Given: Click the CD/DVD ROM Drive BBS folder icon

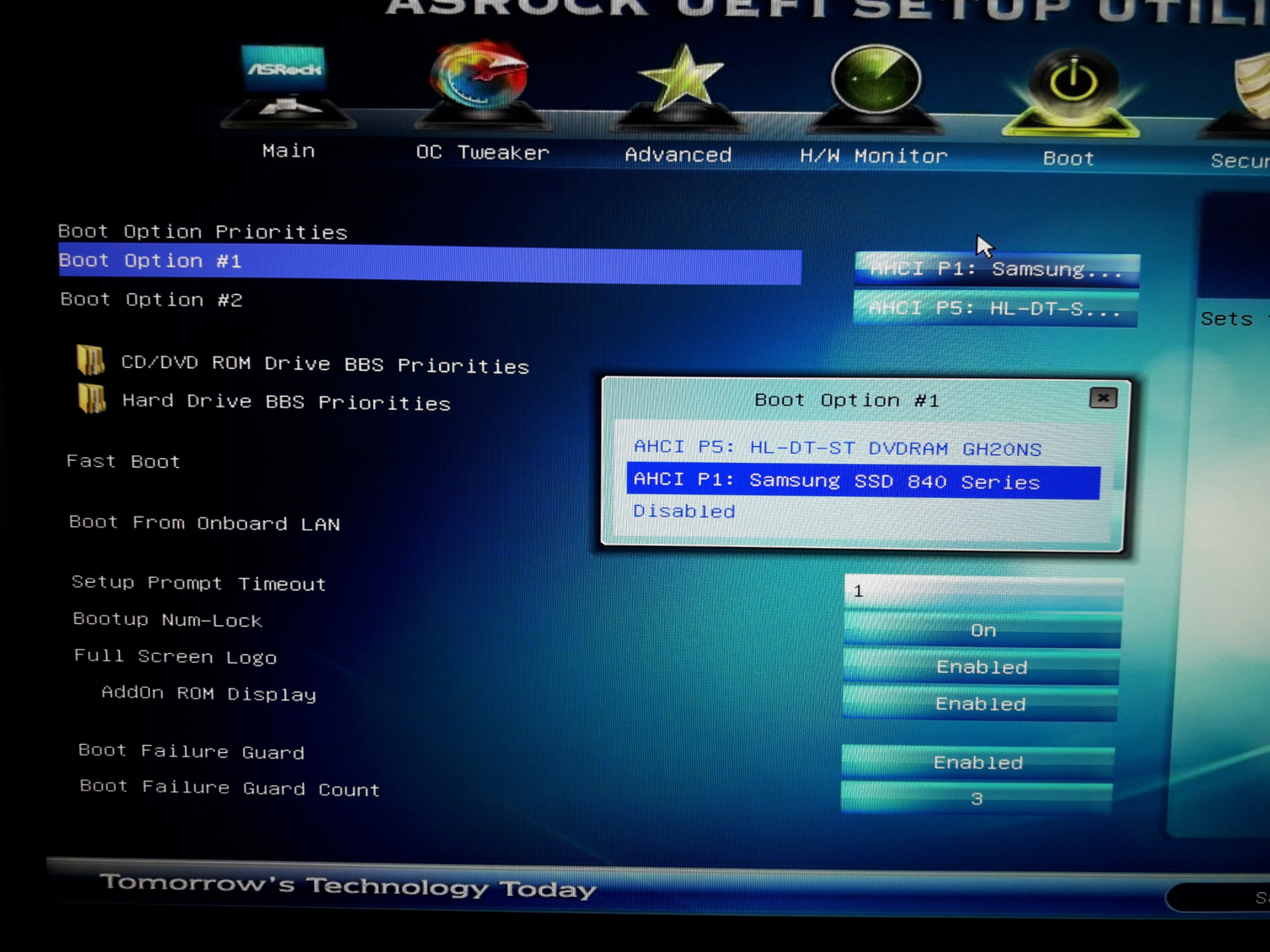Looking at the screenshot, I should (x=91, y=360).
